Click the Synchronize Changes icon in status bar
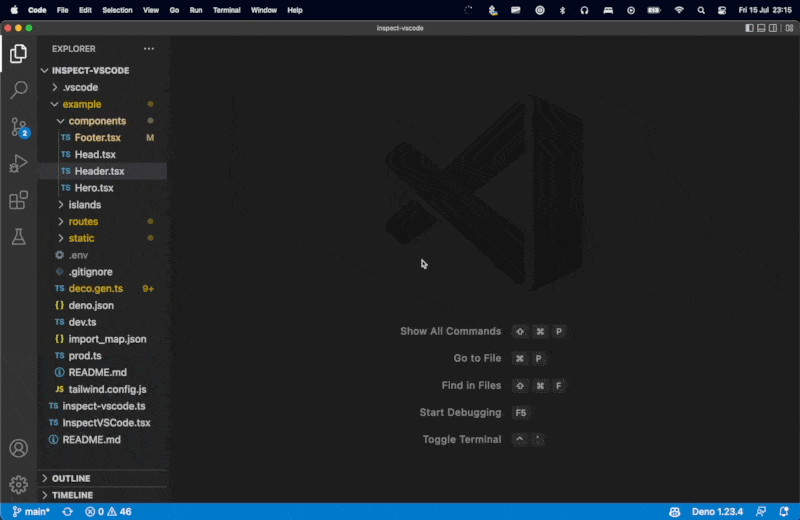The width and height of the screenshot is (800, 520). (x=67, y=511)
